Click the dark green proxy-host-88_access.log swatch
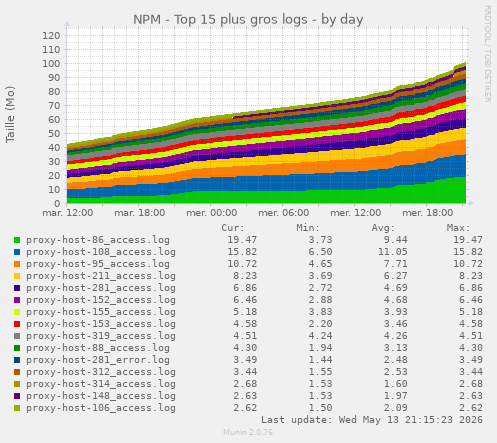Screen dimensions: 497x443 pyautogui.click(x=17, y=348)
